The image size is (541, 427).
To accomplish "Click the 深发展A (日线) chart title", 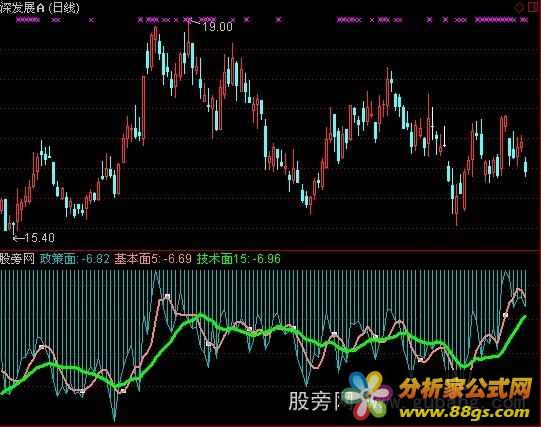I will click(x=39, y=8).
